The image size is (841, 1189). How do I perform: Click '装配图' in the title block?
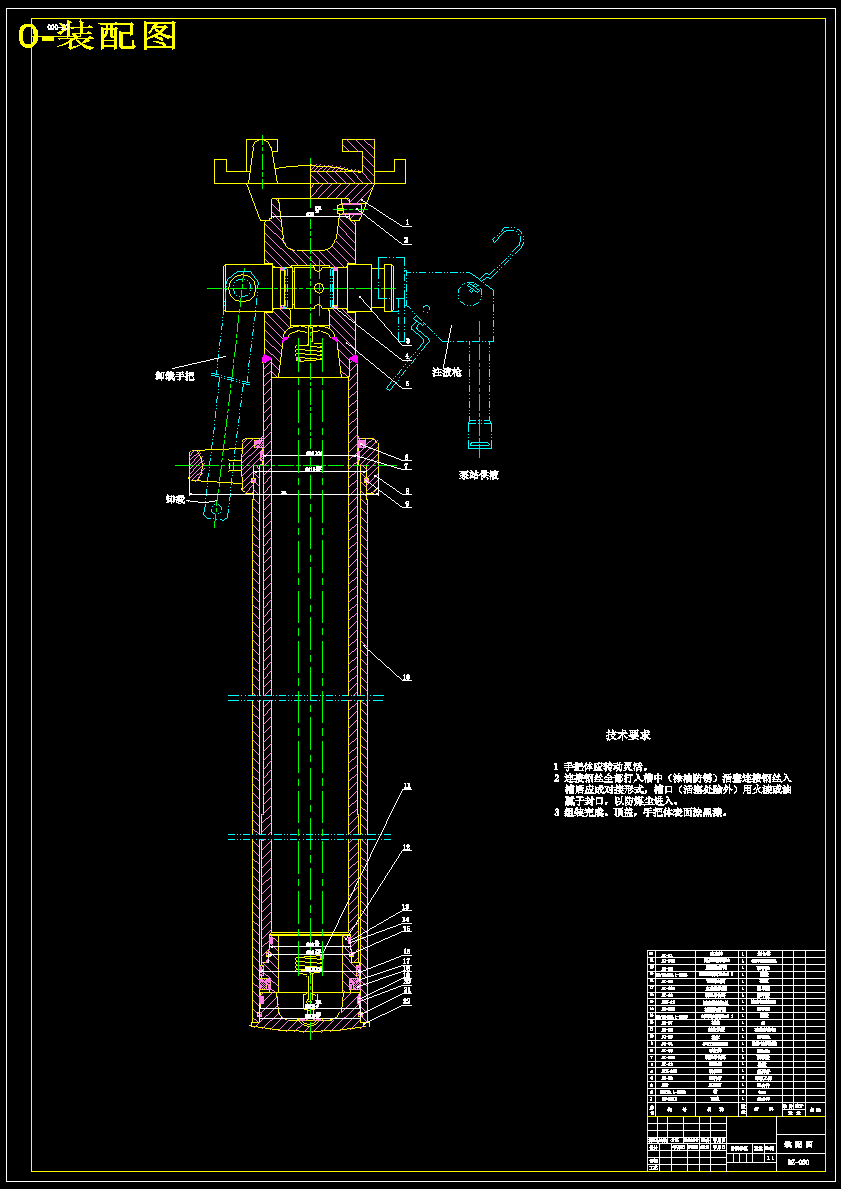point(798,1144)
